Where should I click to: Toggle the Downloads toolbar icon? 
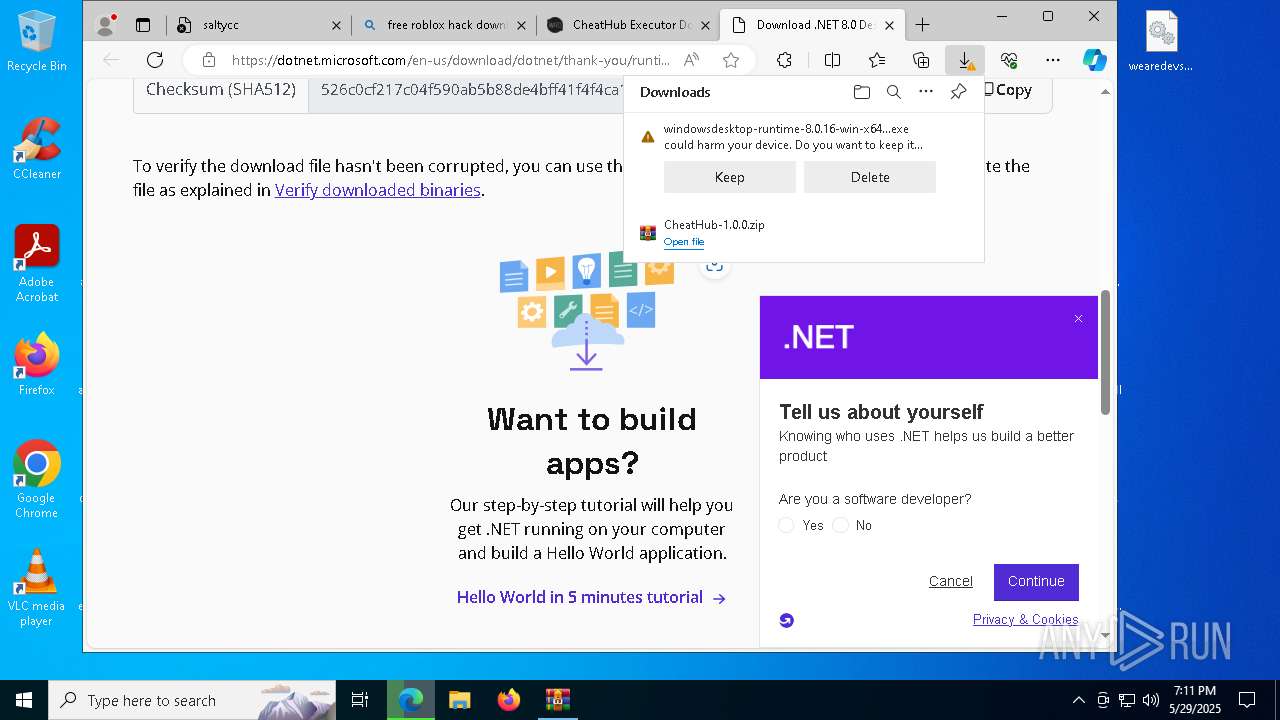(965, 60)
